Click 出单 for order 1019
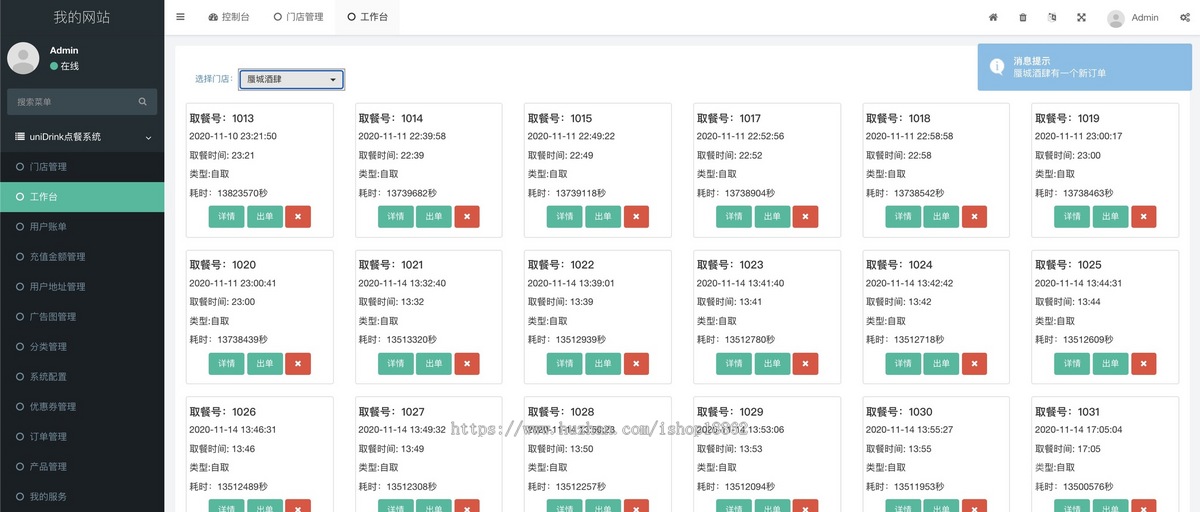Image resolution: width=1200 pixels, height=512 pixels. tap(1110, 216)
